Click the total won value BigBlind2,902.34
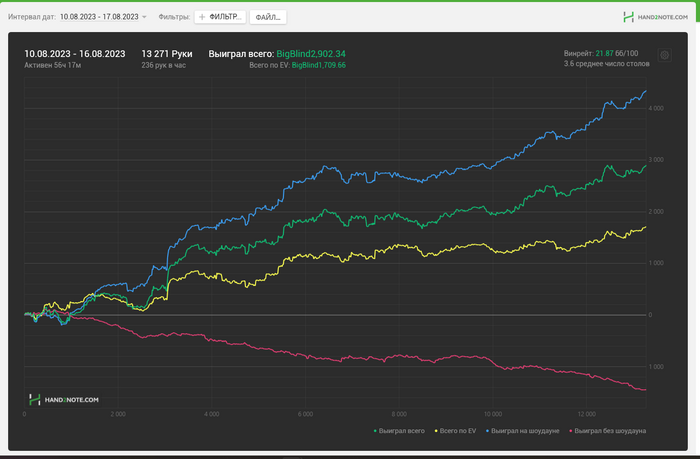Viewport: 700px width, 459px height. pos(311,54)
